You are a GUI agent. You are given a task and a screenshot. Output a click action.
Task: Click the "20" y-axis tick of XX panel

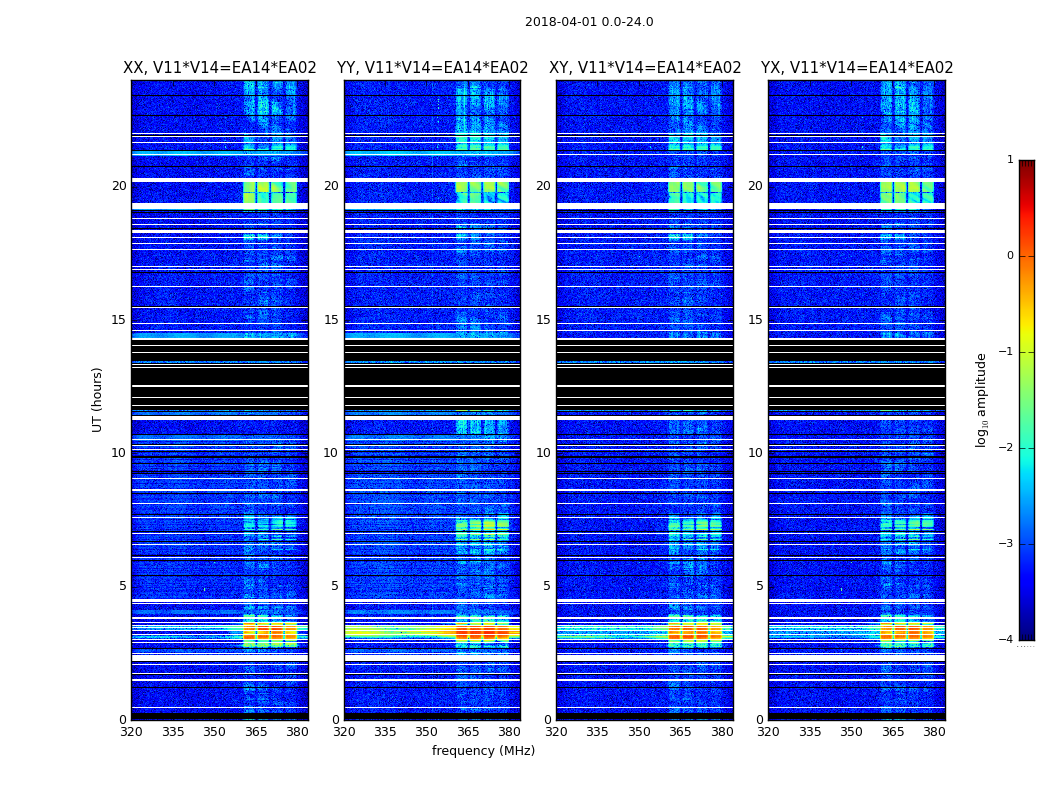click(x=119, y=186)
